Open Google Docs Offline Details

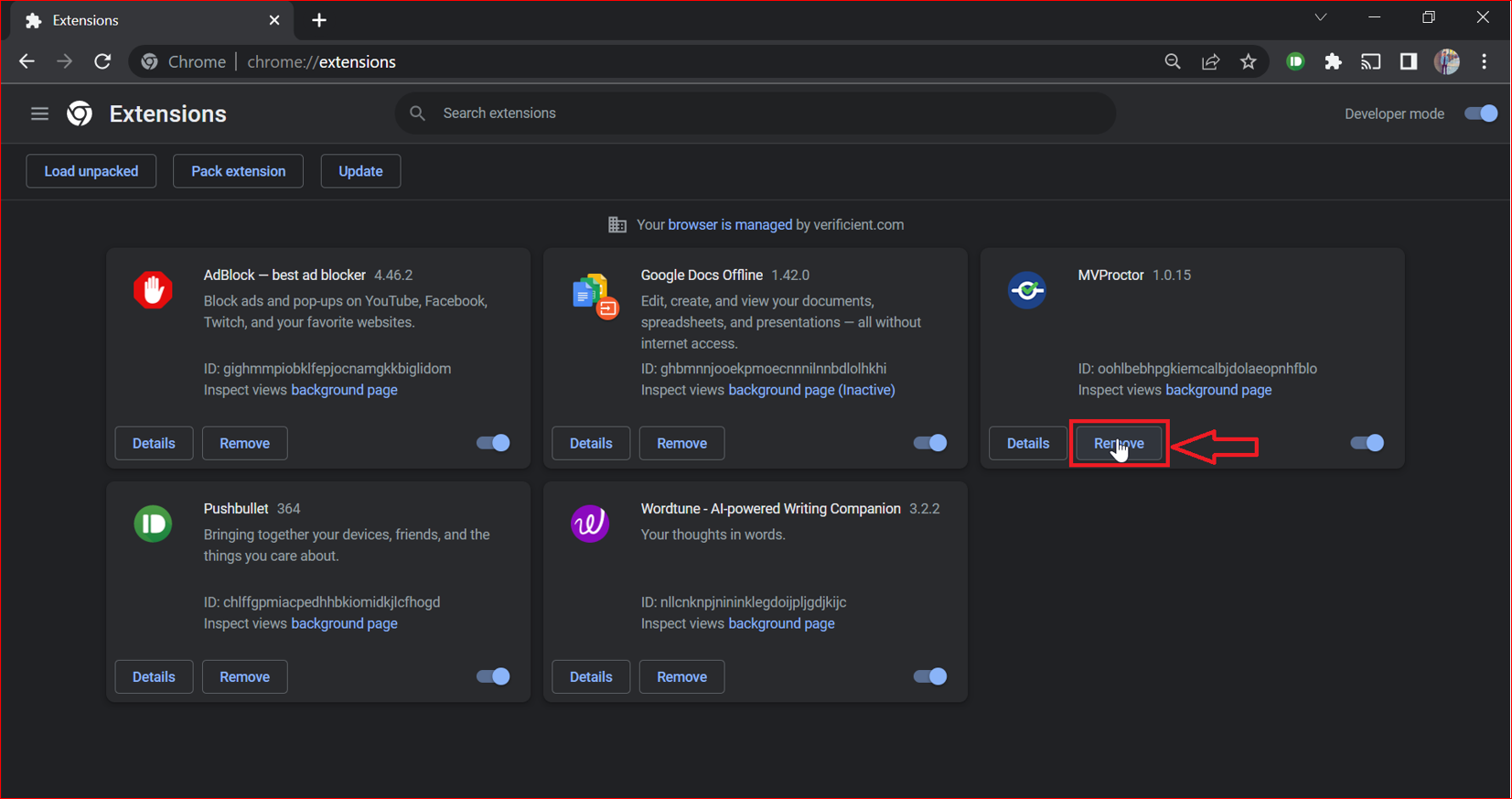pyautogui.click(x=591, y=443)
